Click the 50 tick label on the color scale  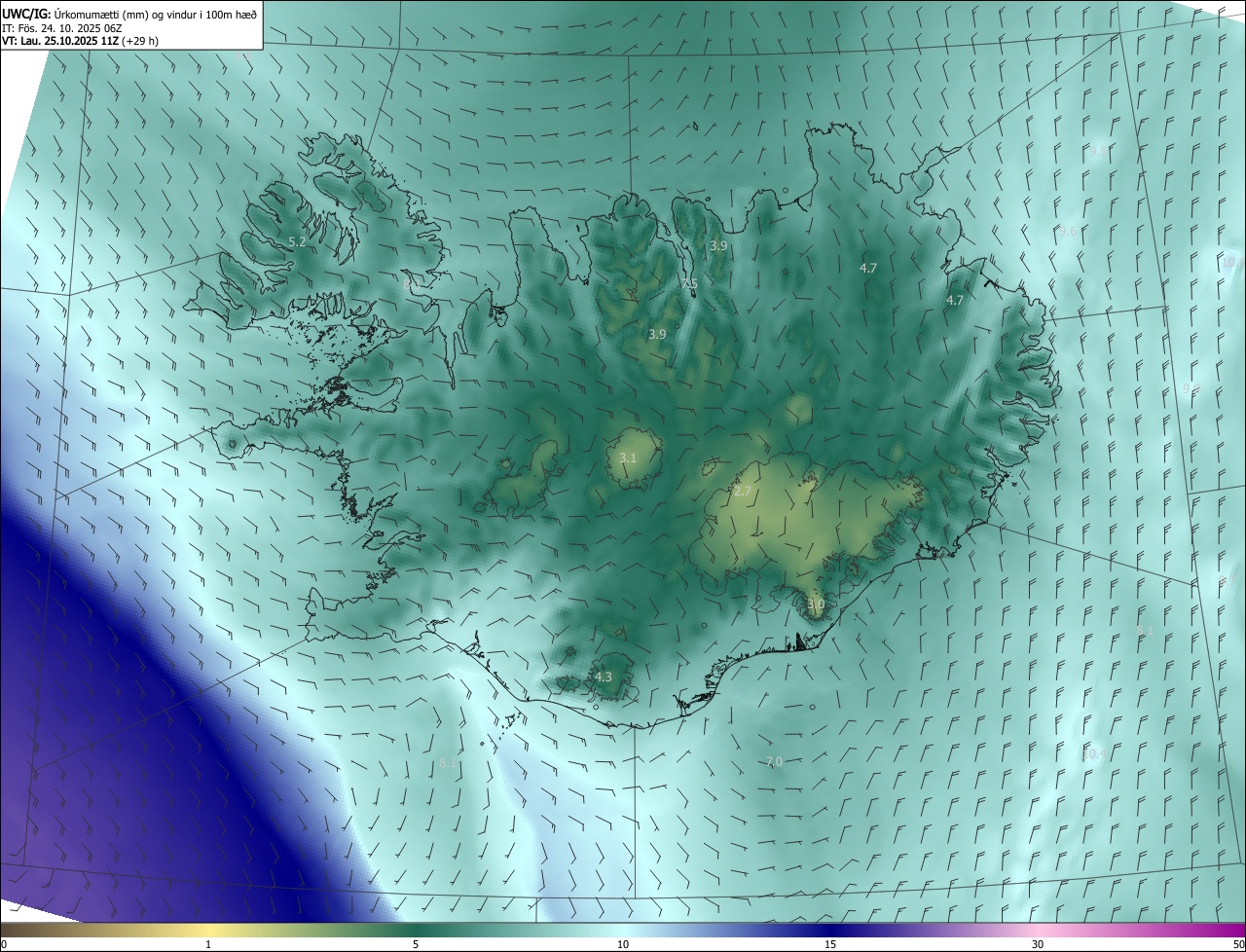pos(1238,945)
